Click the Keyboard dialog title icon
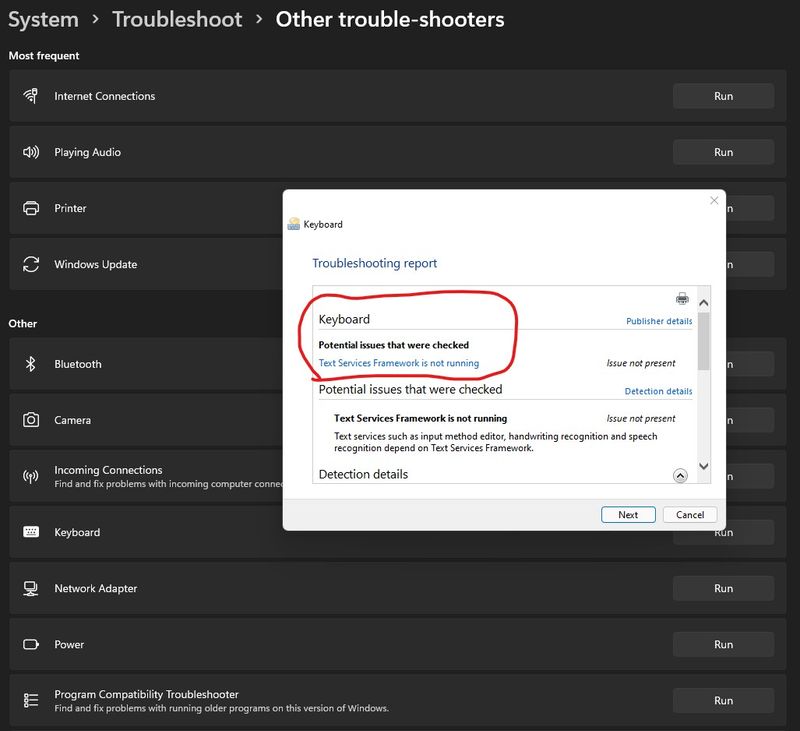 pos(293,224)
